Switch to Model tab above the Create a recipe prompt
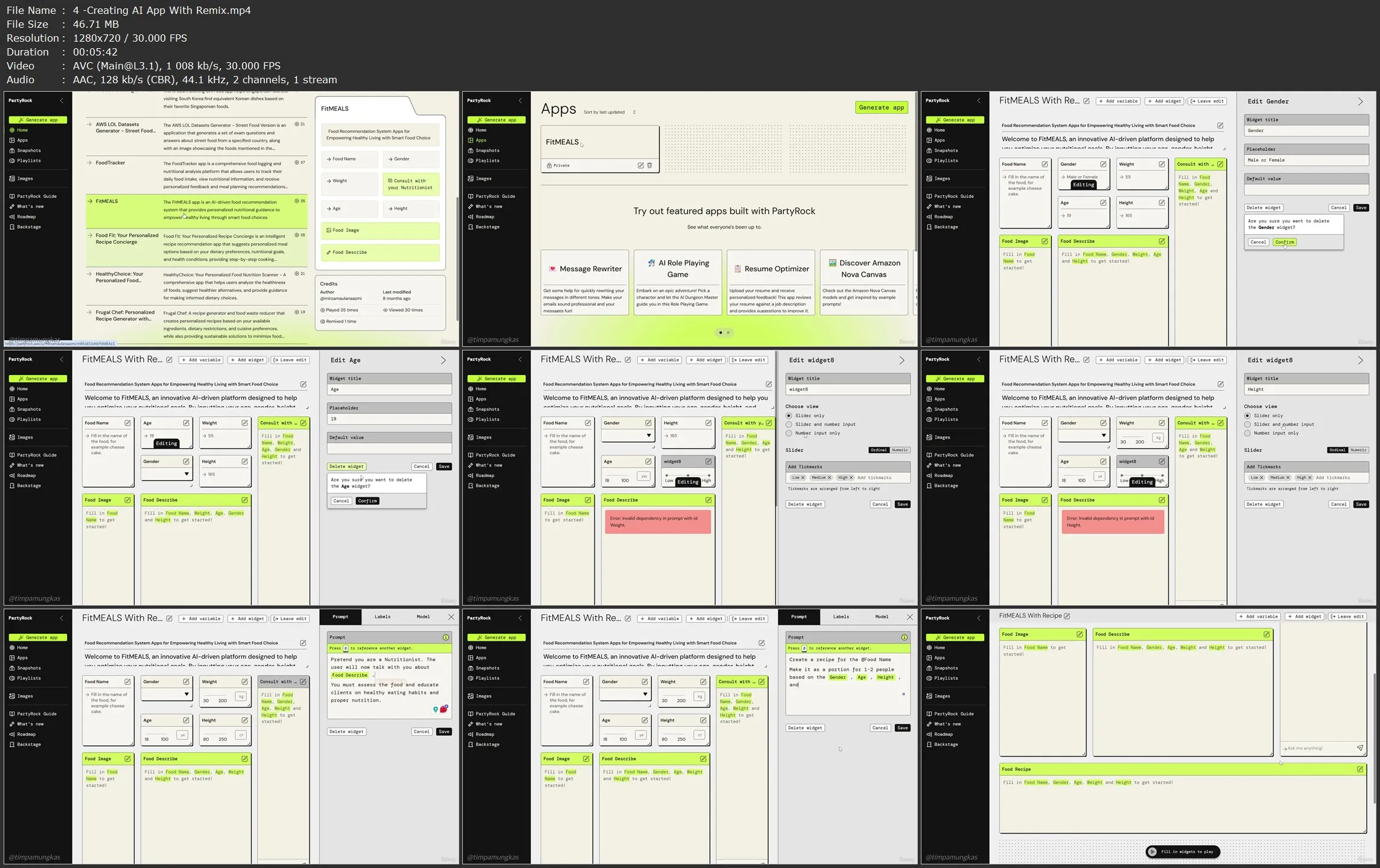This screenshot has height=868, width=1380. pos(882,617)
